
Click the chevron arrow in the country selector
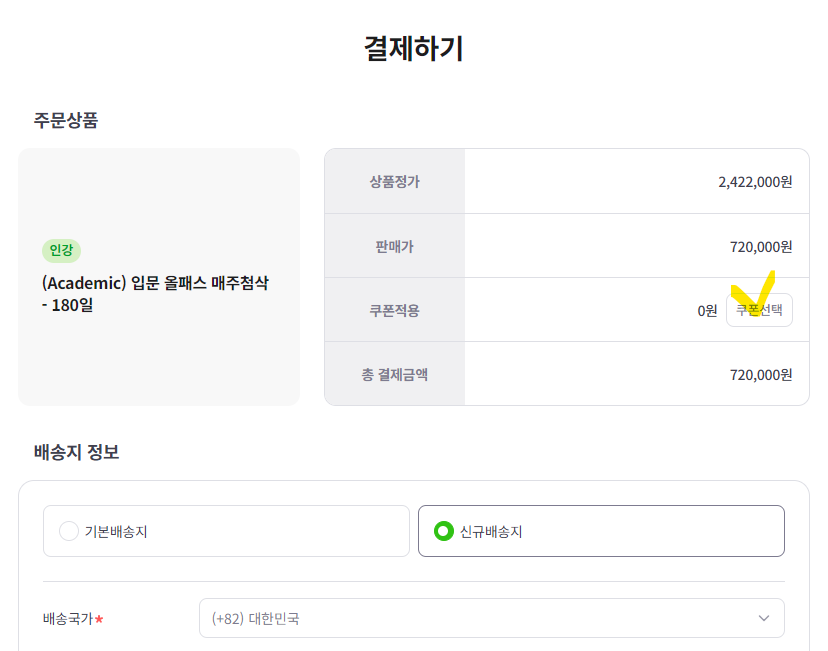click(764, 618)
